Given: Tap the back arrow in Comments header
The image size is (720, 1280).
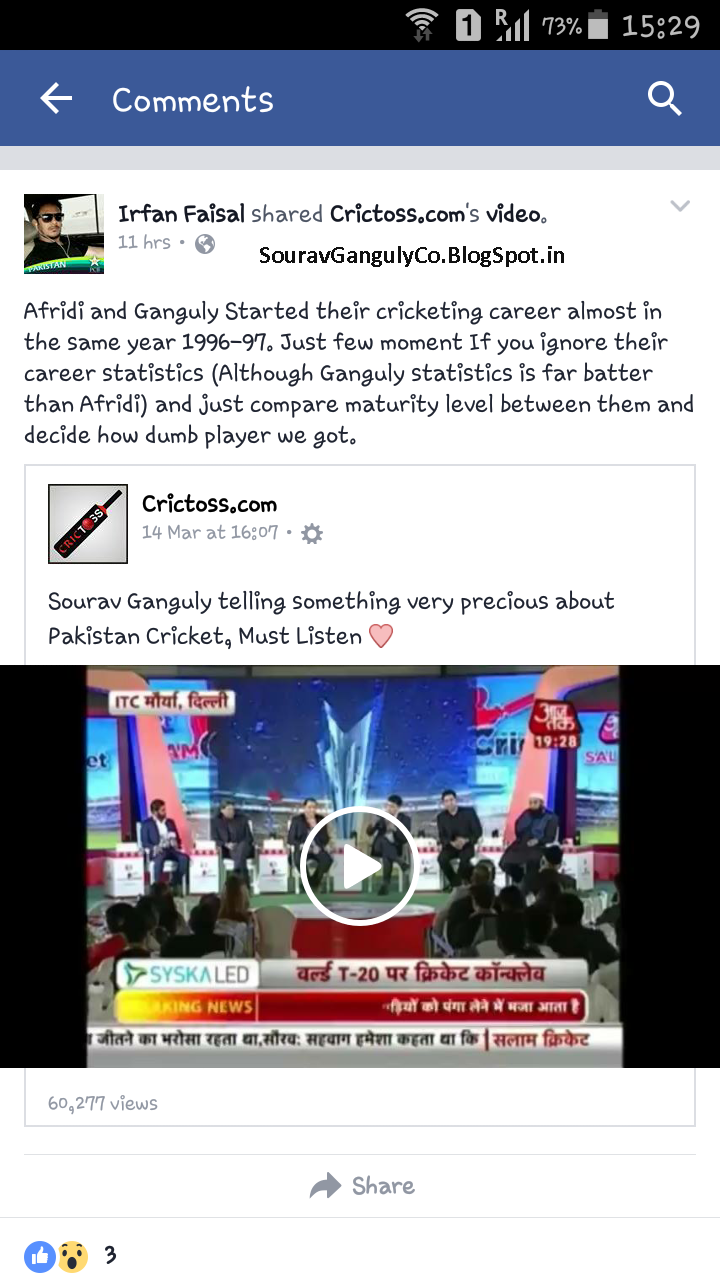Looking at the screenshot, I should [x=56, y=98].
